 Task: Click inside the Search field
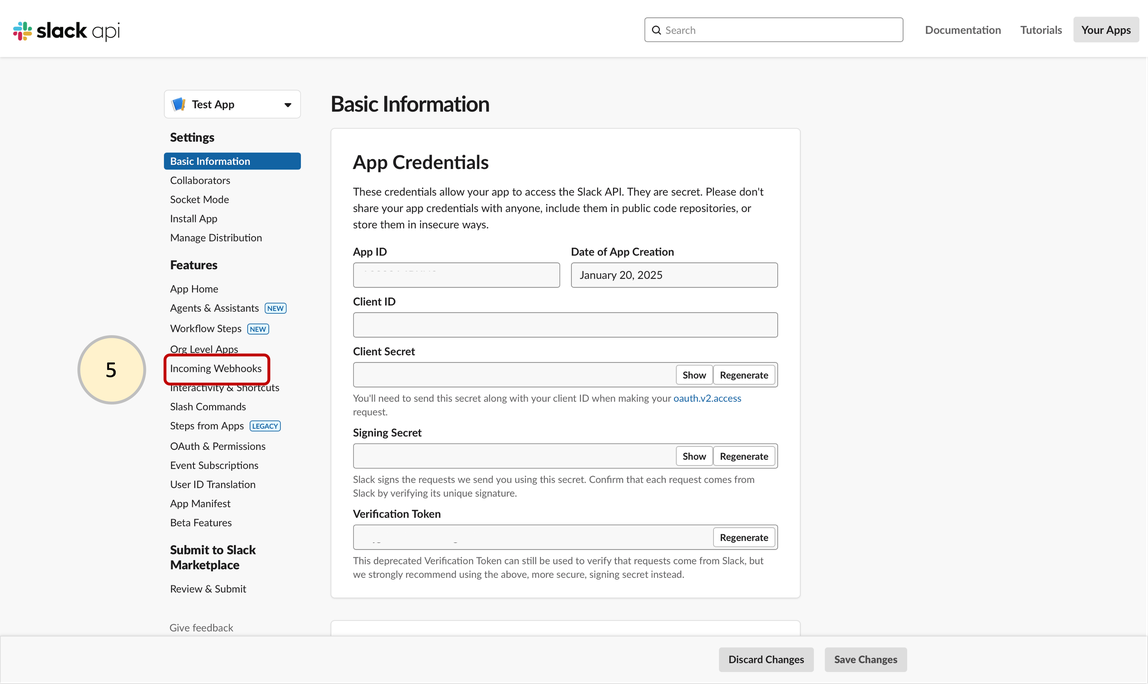pos(780,30)
